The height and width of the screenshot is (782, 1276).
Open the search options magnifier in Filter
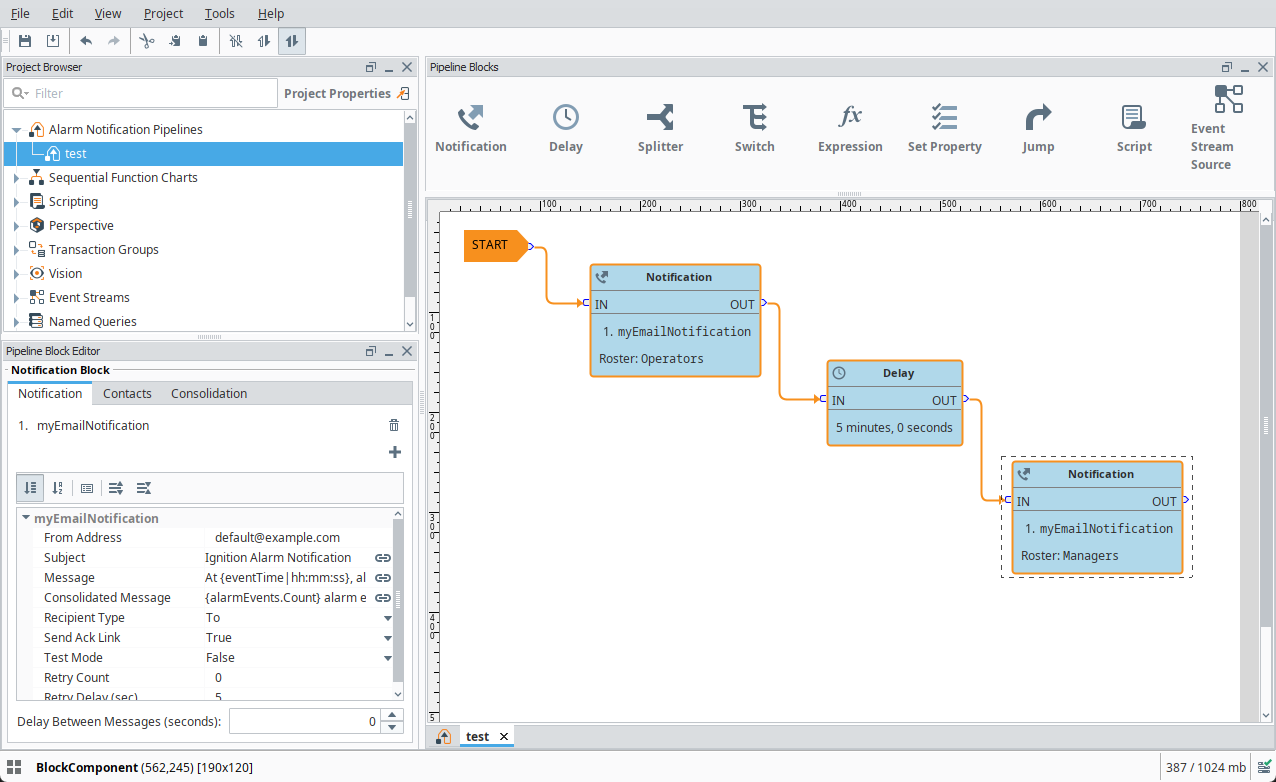[x=18, y=93]
